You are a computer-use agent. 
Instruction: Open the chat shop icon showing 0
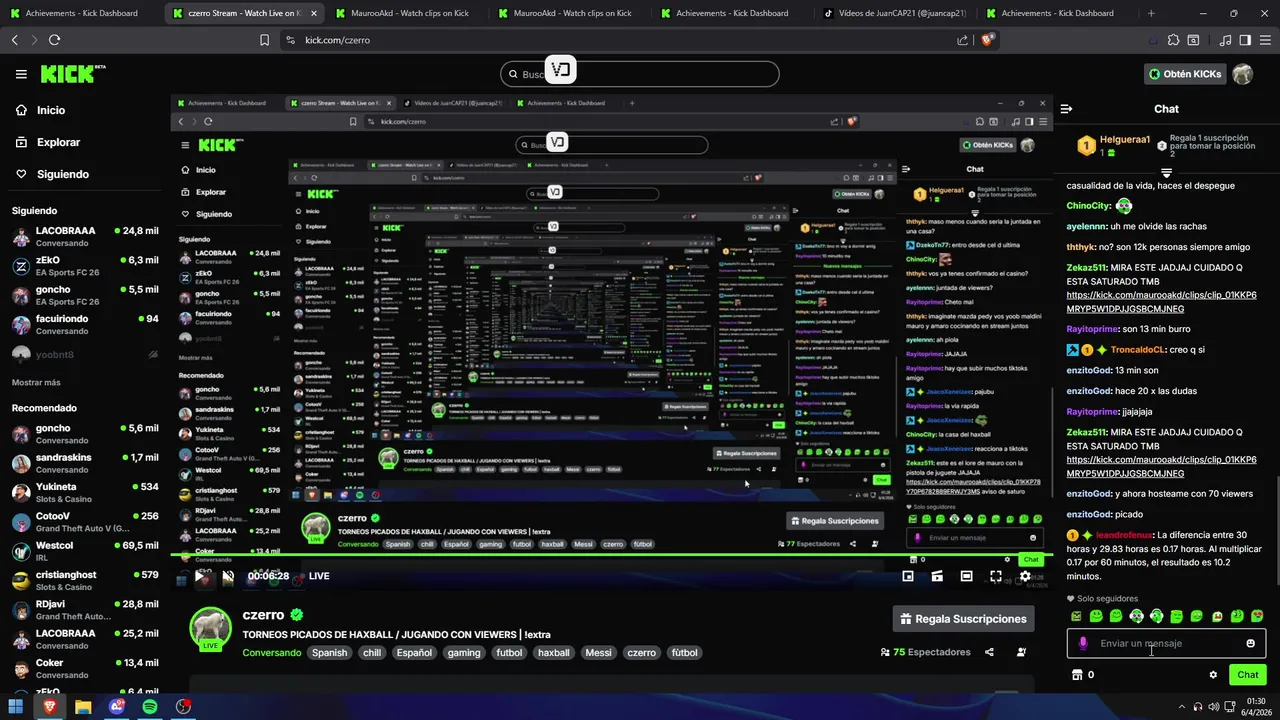tap(1083, 675)
